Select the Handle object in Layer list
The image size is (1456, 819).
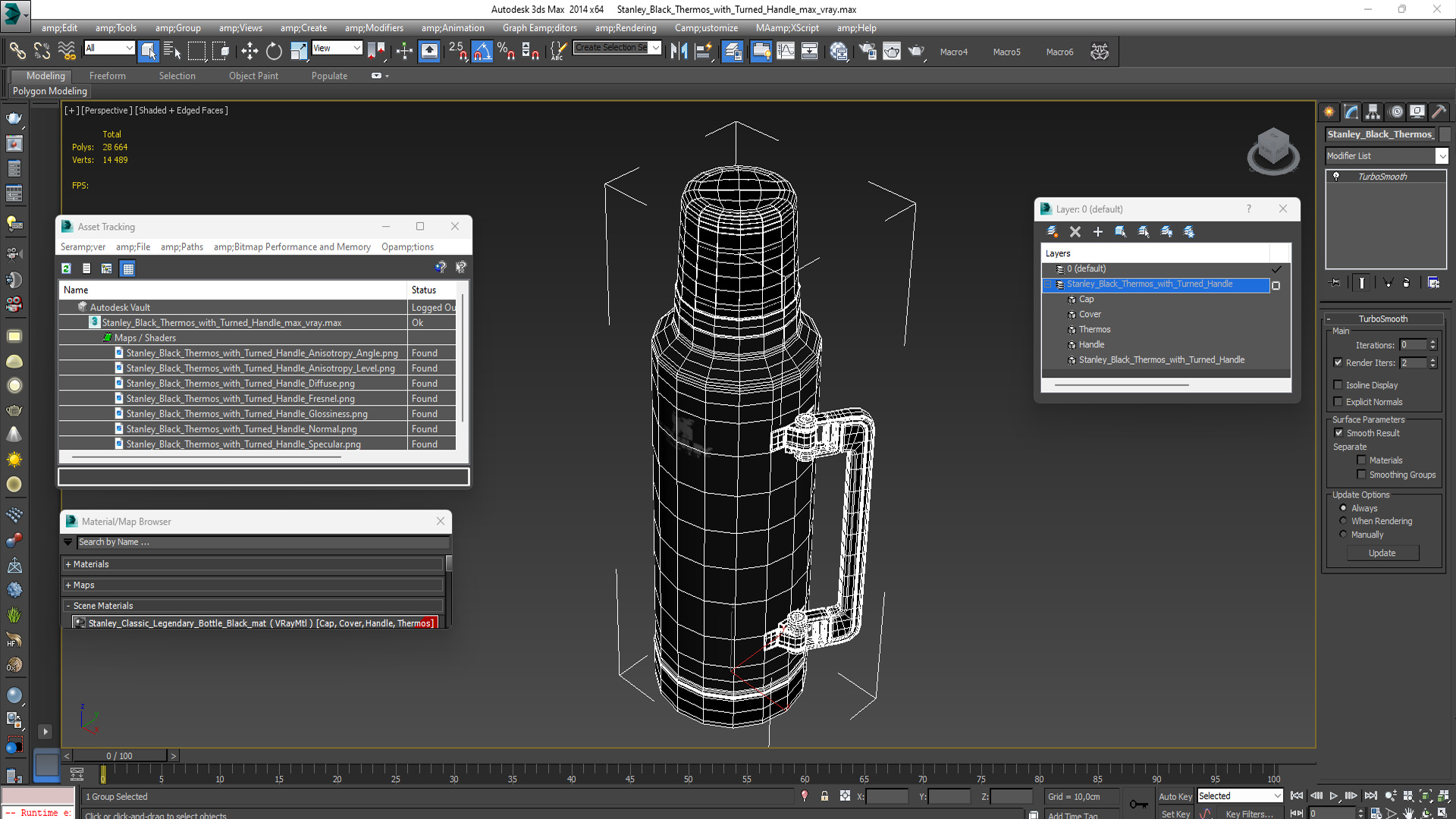[x=1091, y=344]
